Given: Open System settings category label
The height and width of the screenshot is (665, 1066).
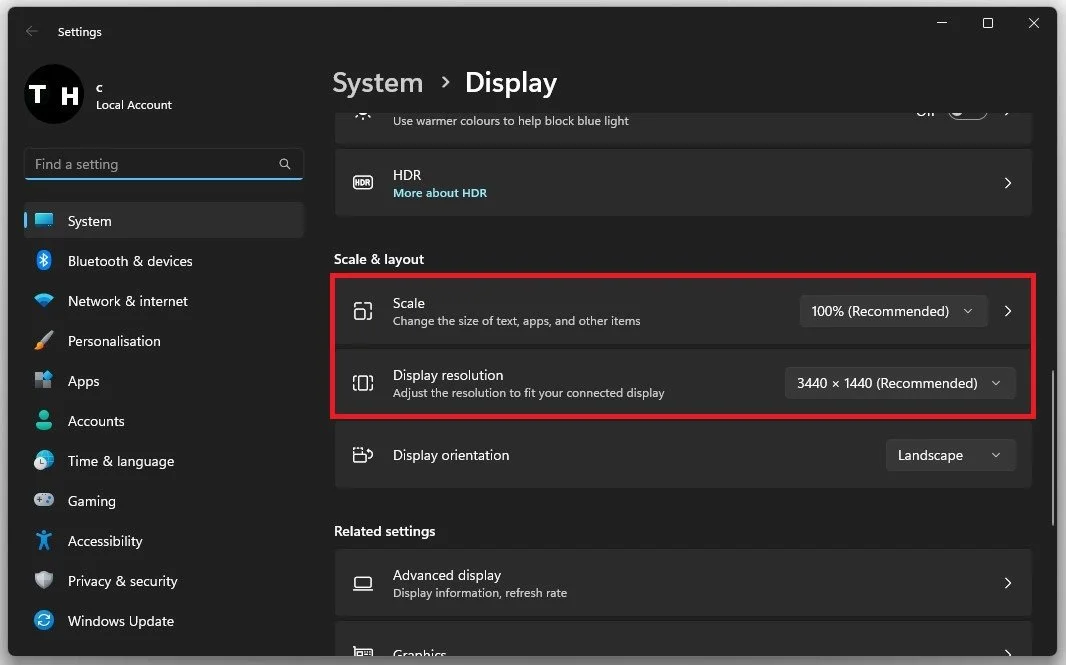Looking at the screenshot, I should 89,221.
